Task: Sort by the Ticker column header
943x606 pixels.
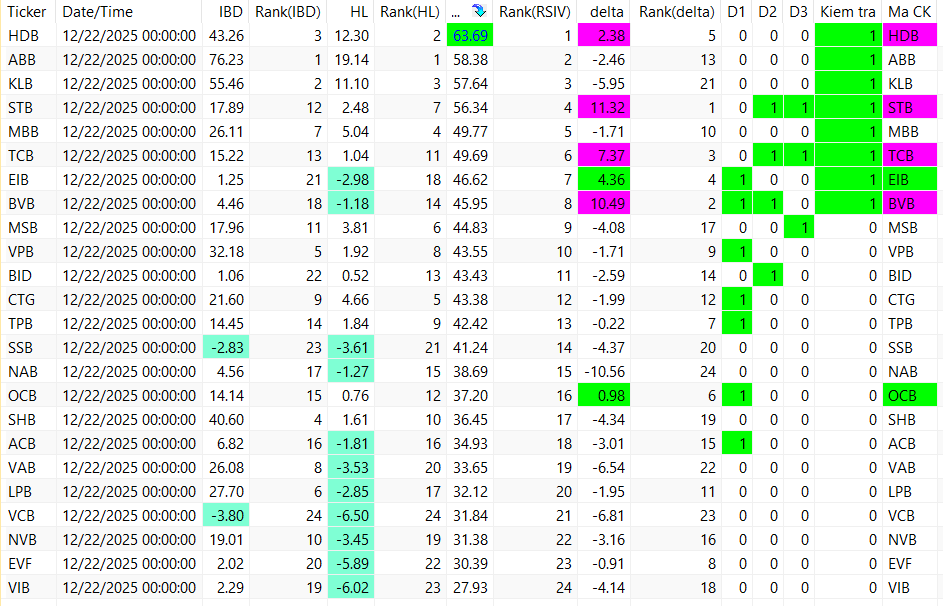Action: click(x=27, y=11)
